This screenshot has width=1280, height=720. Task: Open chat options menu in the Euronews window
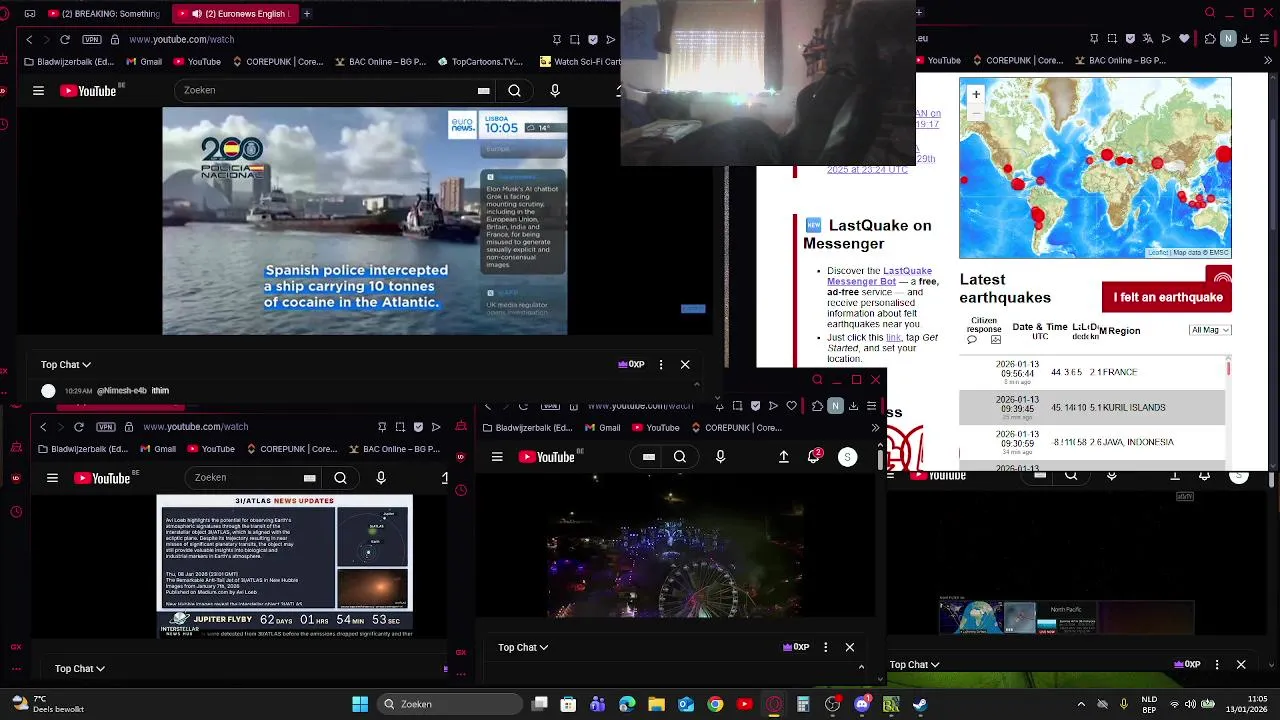[661, 365]
